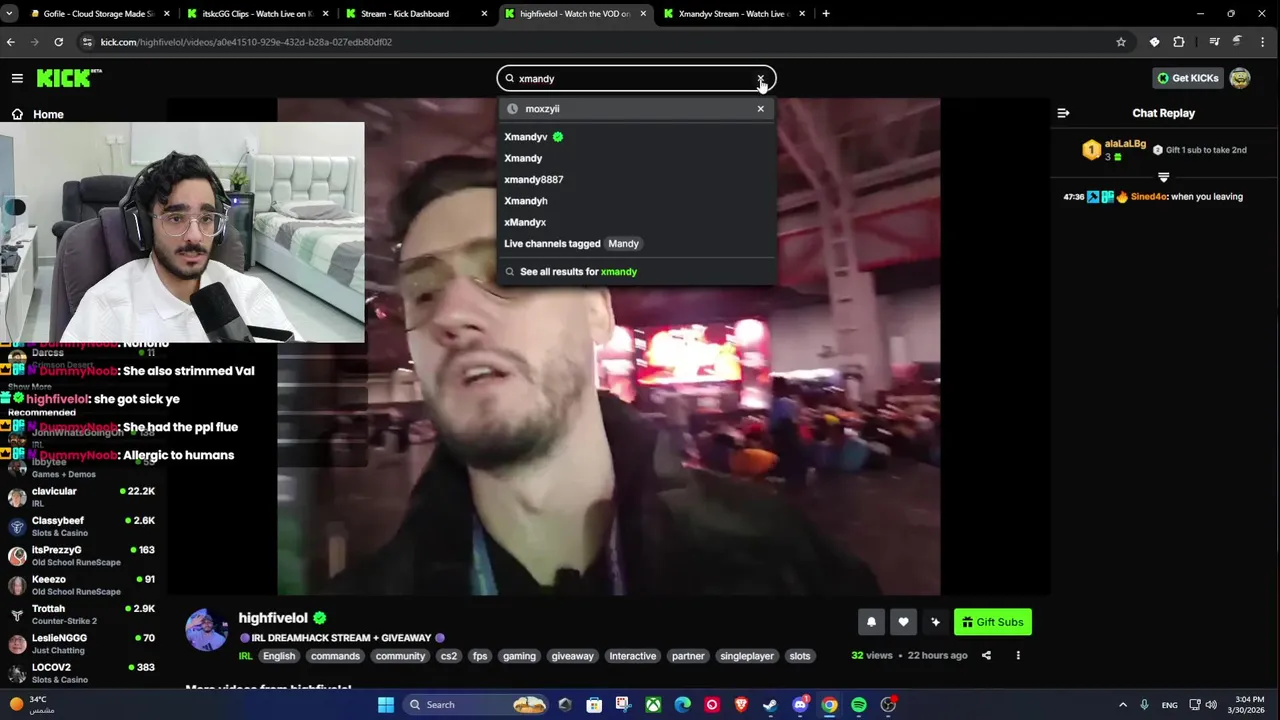Open Windows Start menu
This screenshot has height=720, width=1280.
[385, 705]
